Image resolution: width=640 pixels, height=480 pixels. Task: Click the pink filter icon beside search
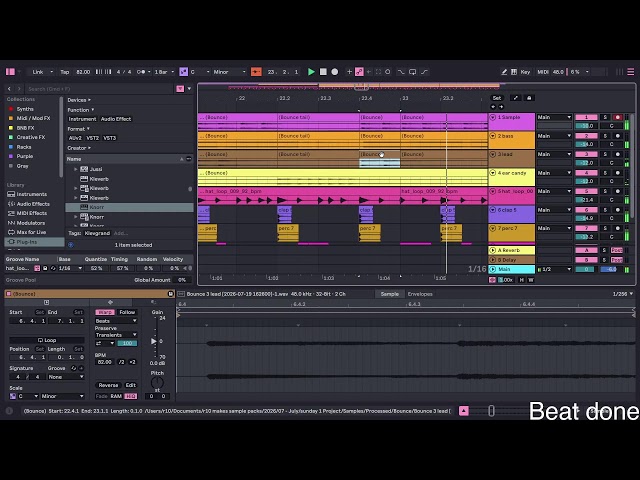(x=180, y=89)
